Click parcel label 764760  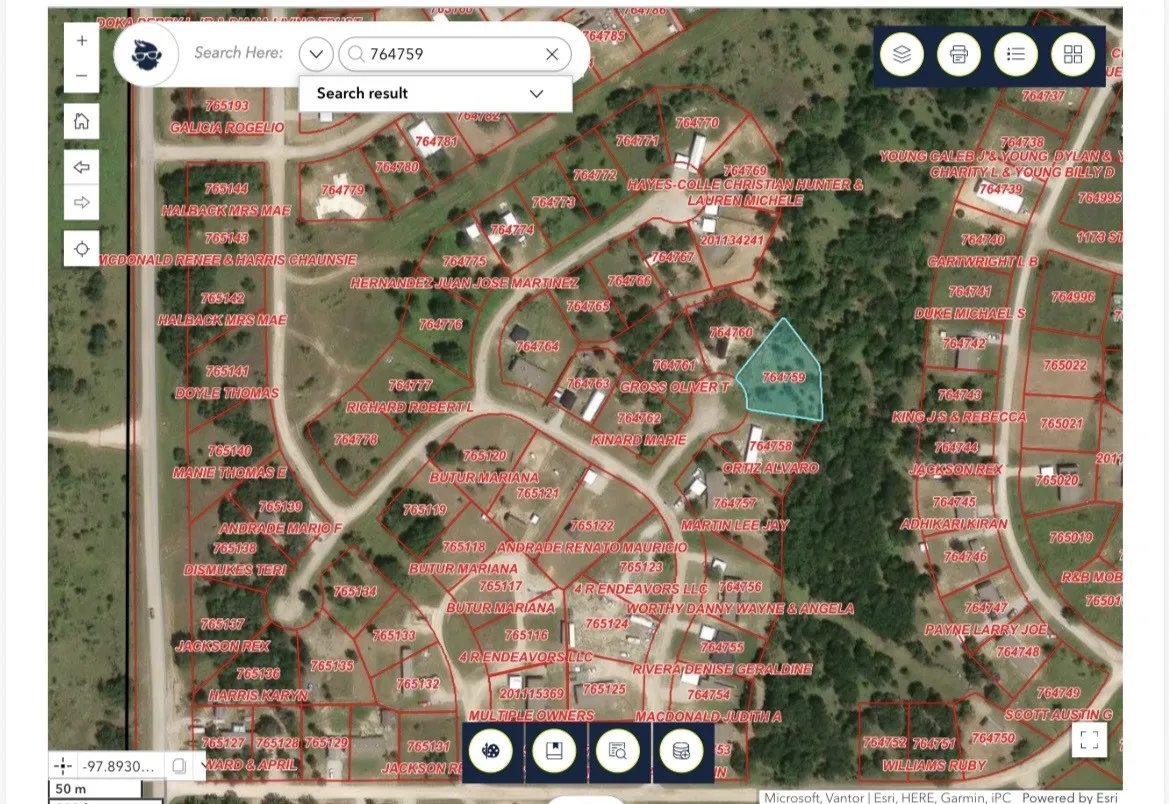coord(731,332)
